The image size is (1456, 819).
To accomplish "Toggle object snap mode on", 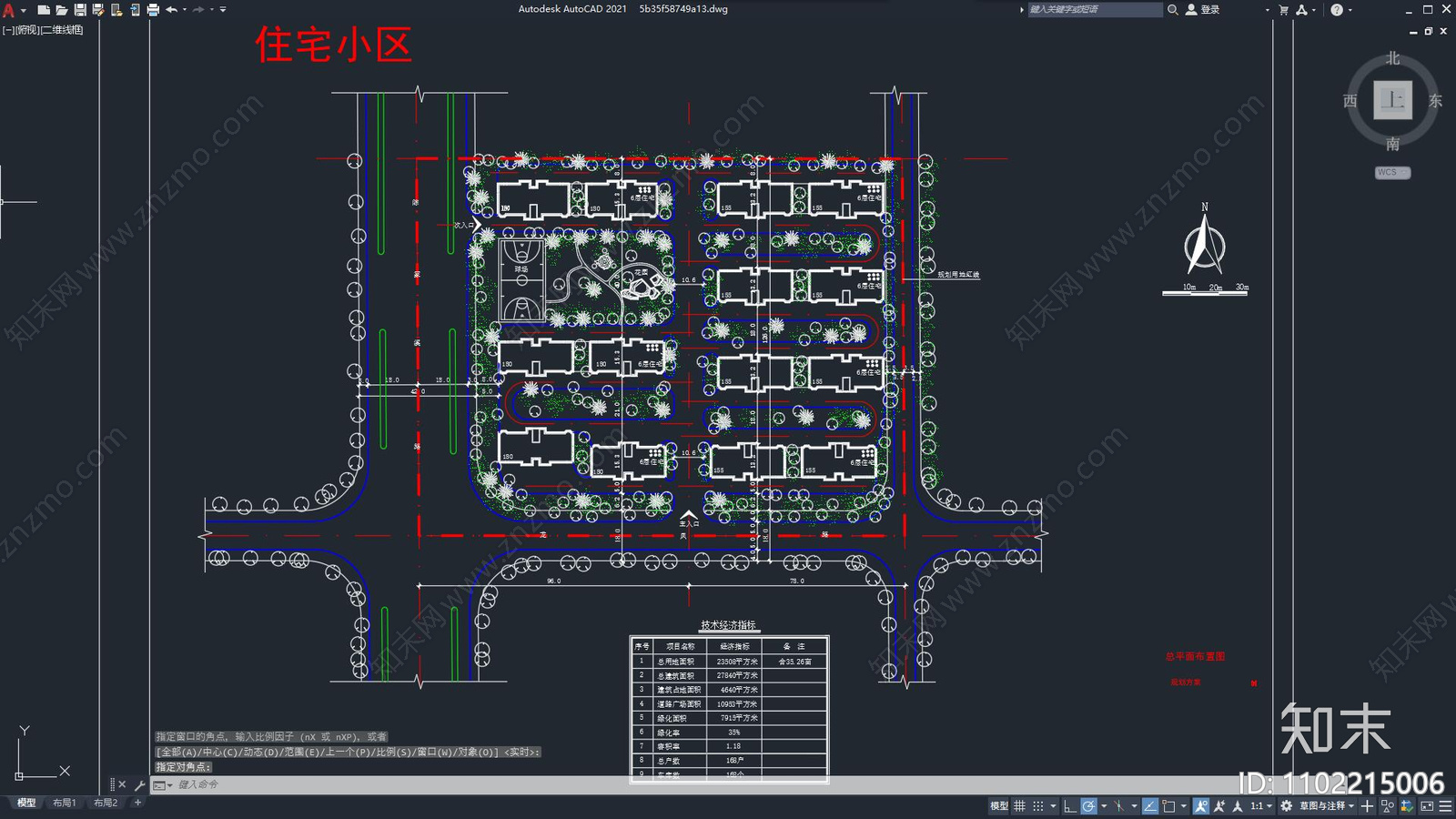I will [x=1170, y=807].
